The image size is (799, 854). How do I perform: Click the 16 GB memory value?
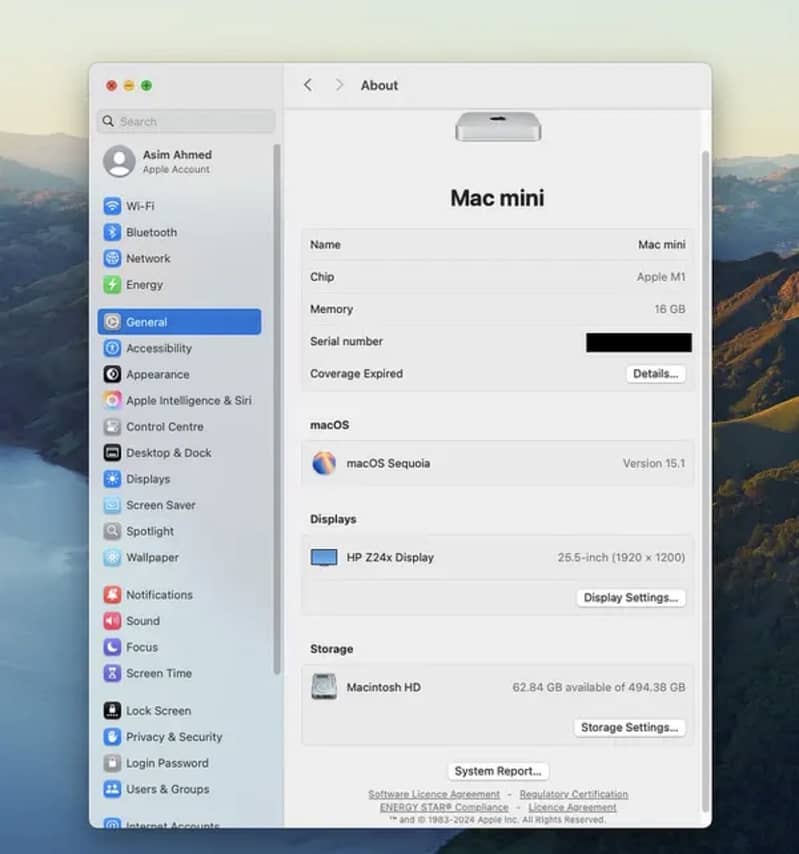pos(670,309)
